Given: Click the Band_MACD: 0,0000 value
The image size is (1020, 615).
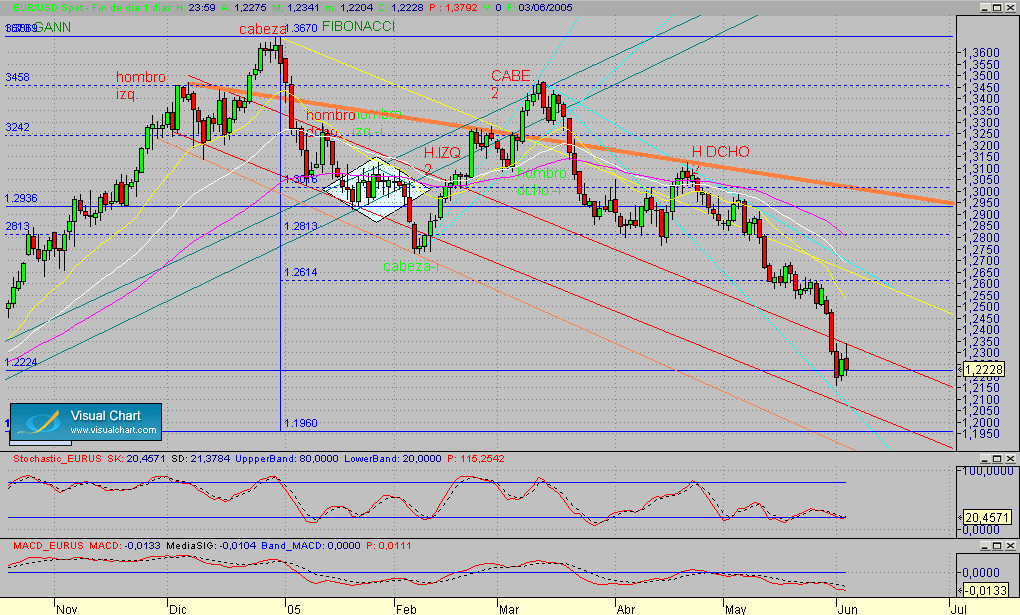Looking at the screenshot, I should [310, 545].
